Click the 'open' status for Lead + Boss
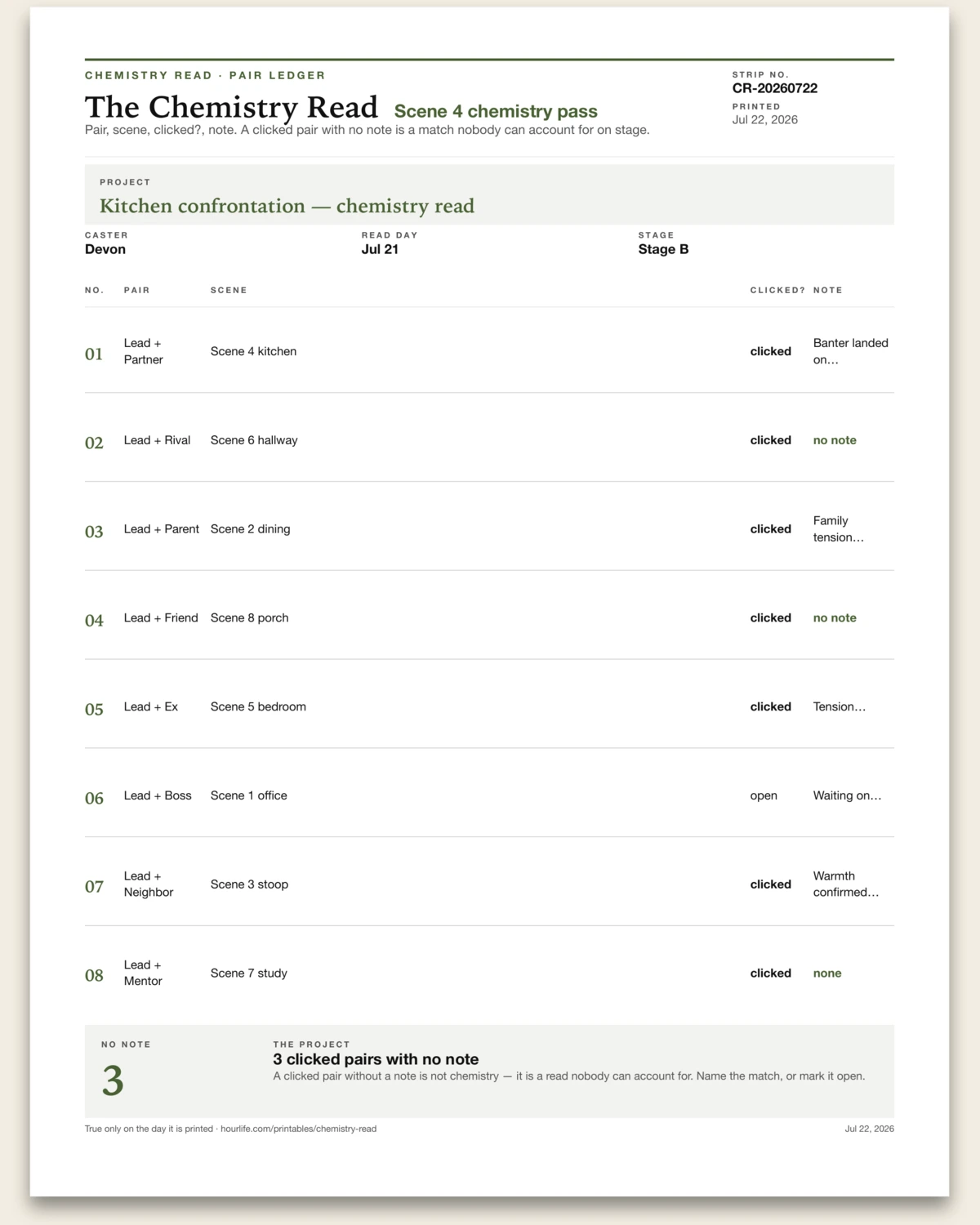This screenshot has height=1225, width=980. click(x=764, y=795)
